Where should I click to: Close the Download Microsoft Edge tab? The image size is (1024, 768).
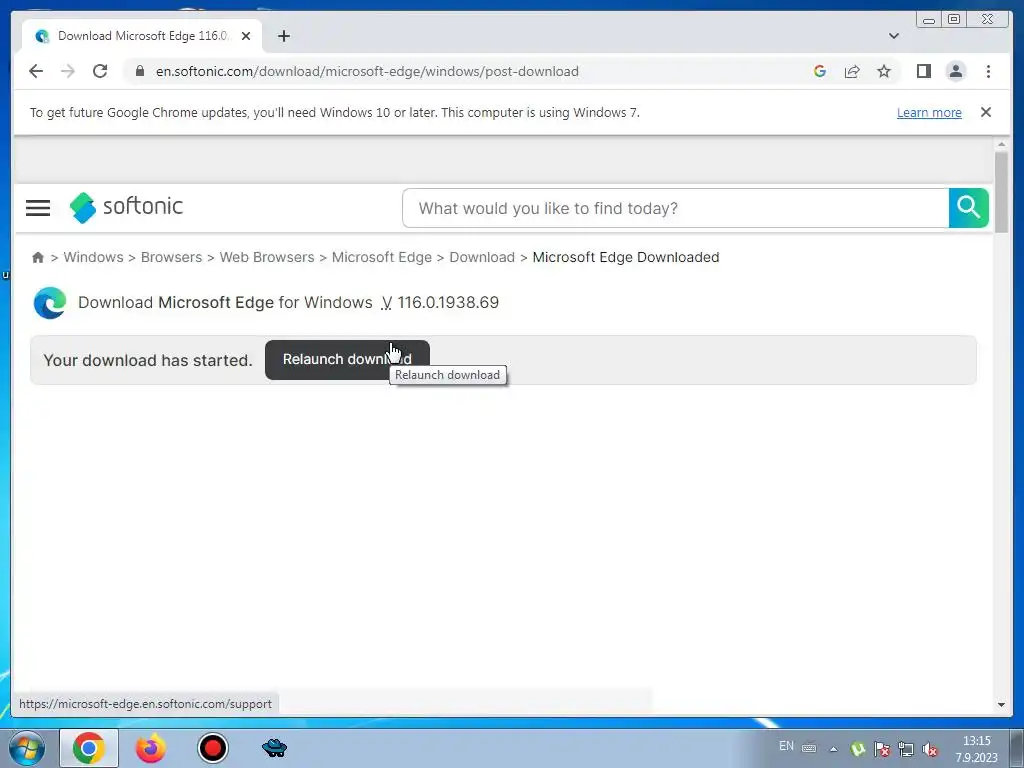point(246,36)
